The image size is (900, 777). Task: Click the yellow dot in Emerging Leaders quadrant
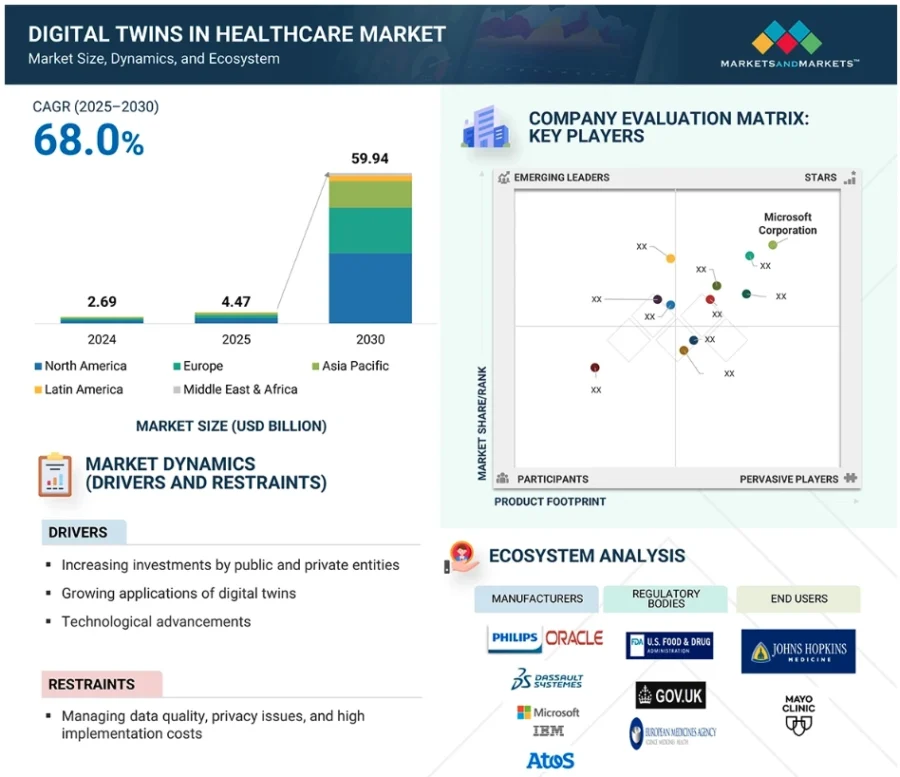[670, 259]
